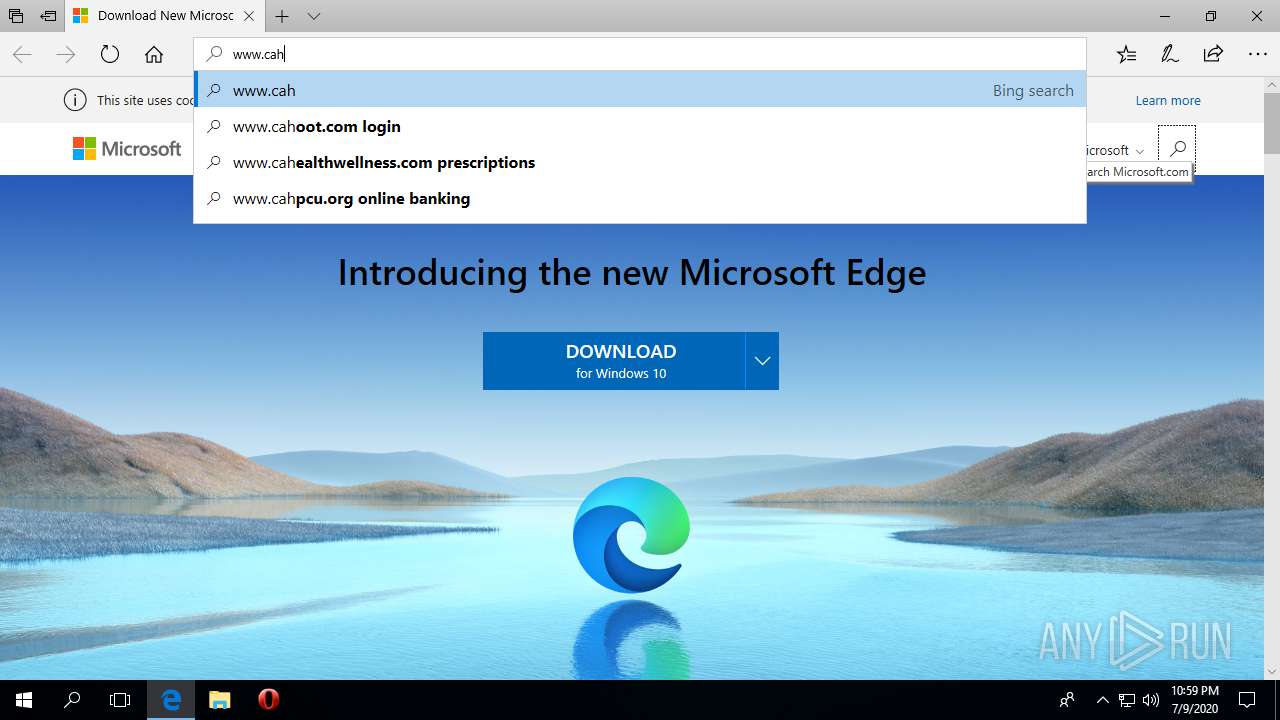Click DOWNLOAD for Windows 10 button
The image size is (1280, 720).
(x=614, y=361)
